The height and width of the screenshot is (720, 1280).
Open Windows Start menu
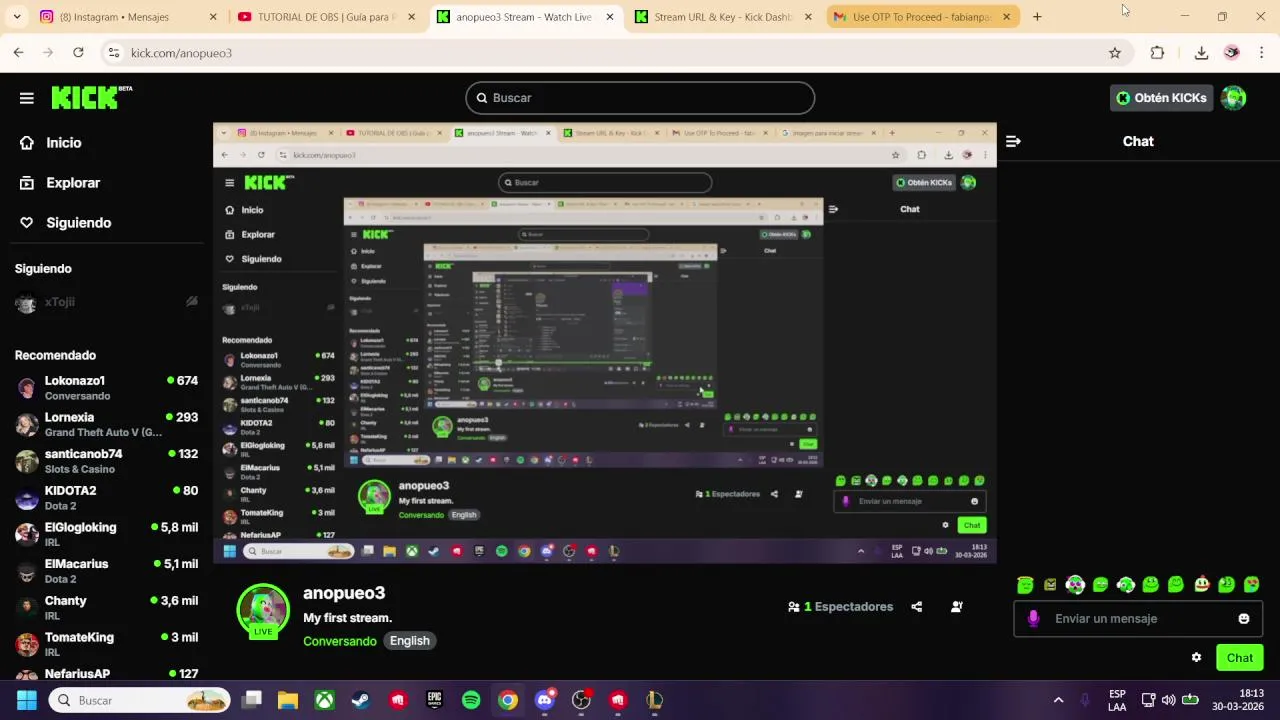click(27, 700)
